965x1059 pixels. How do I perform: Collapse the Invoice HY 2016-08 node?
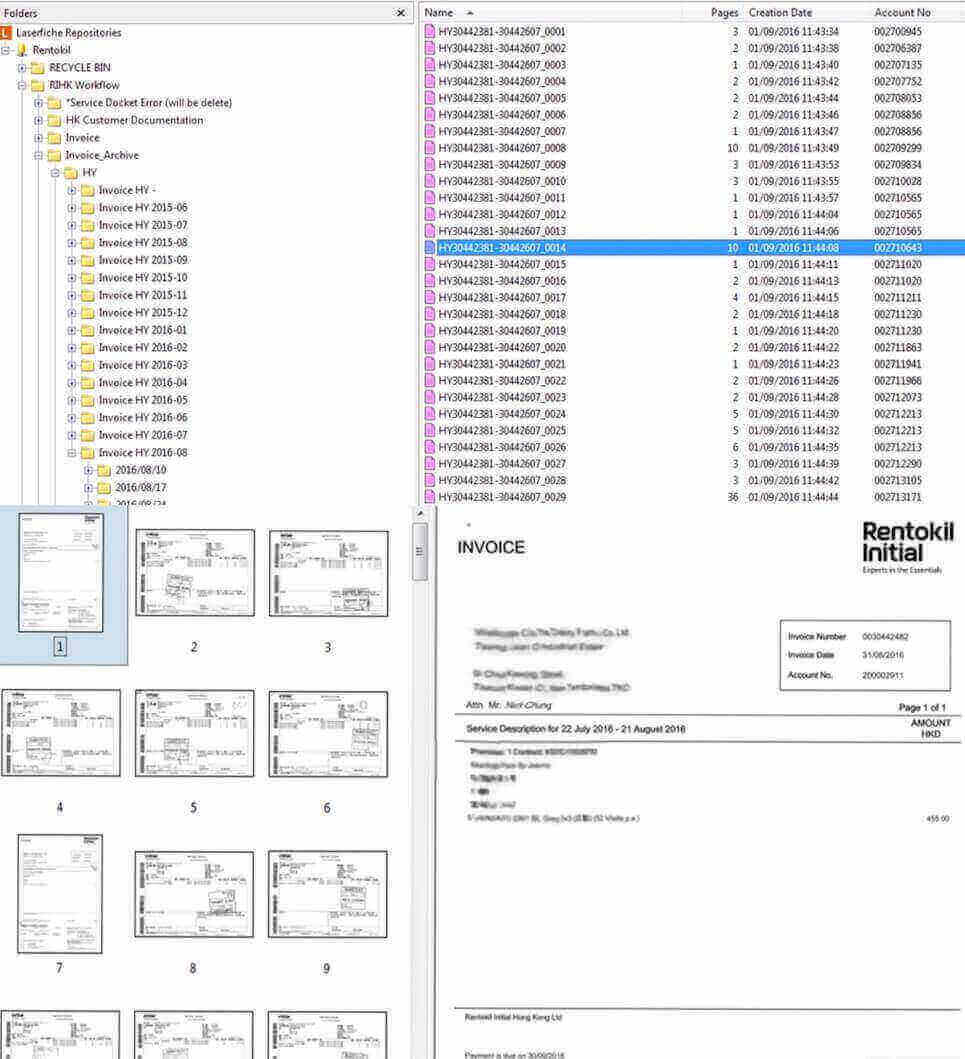72,453
